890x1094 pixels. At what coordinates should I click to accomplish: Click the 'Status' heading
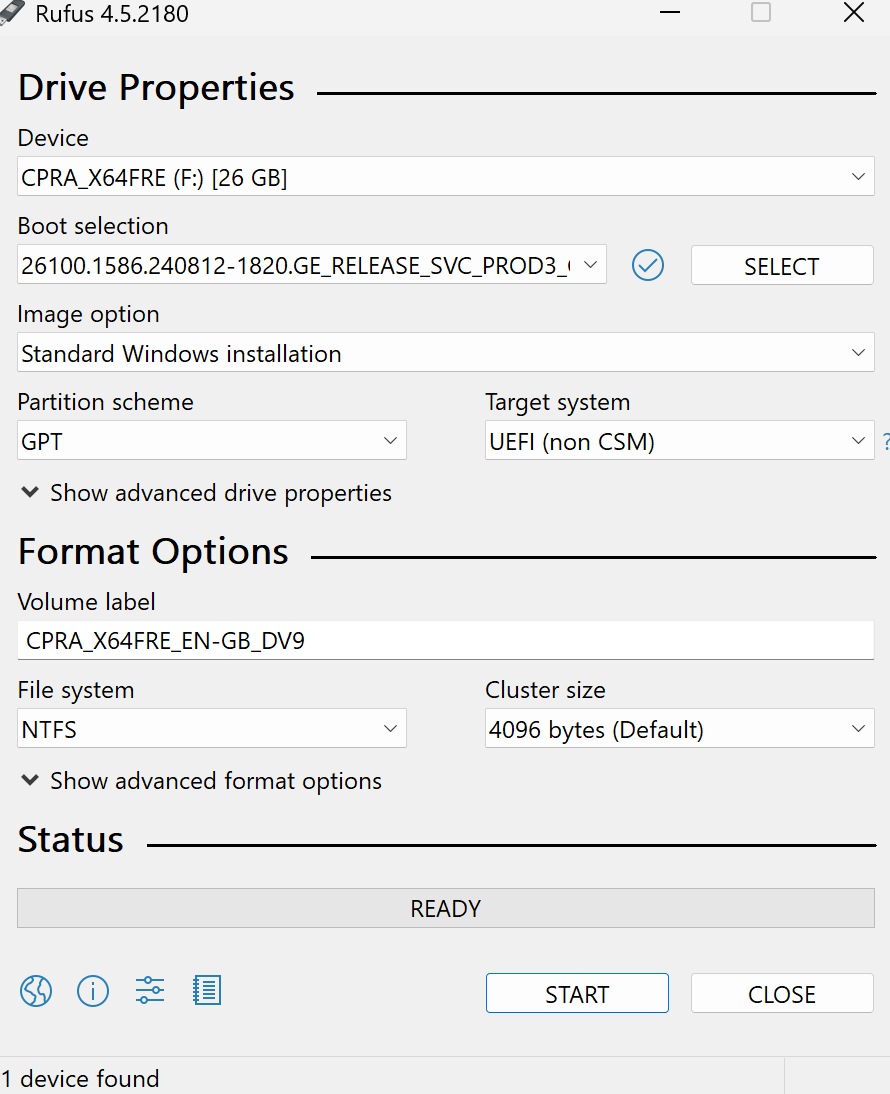coord(70,839)
